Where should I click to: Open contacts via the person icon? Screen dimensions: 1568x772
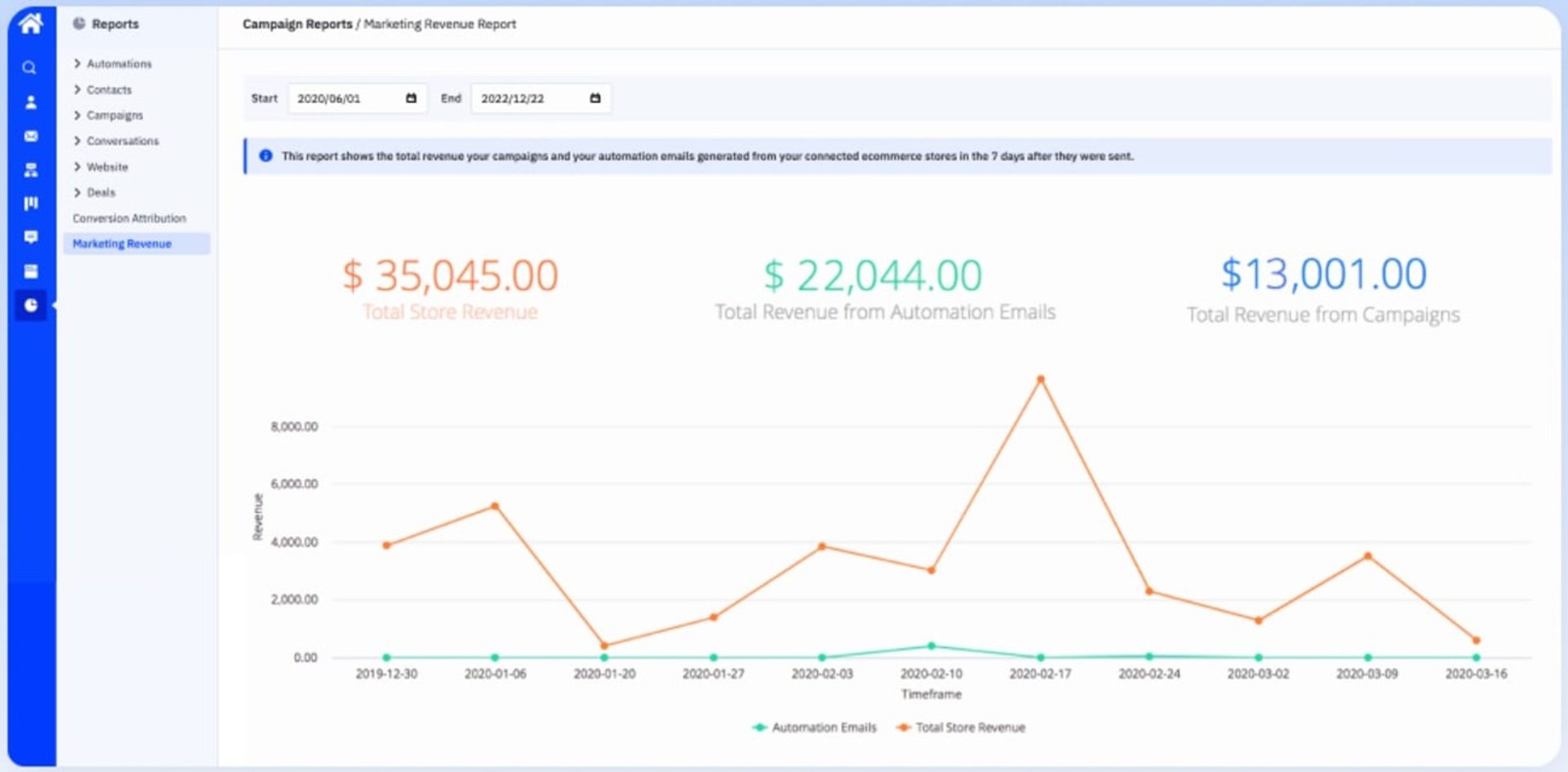pos(30,102)
